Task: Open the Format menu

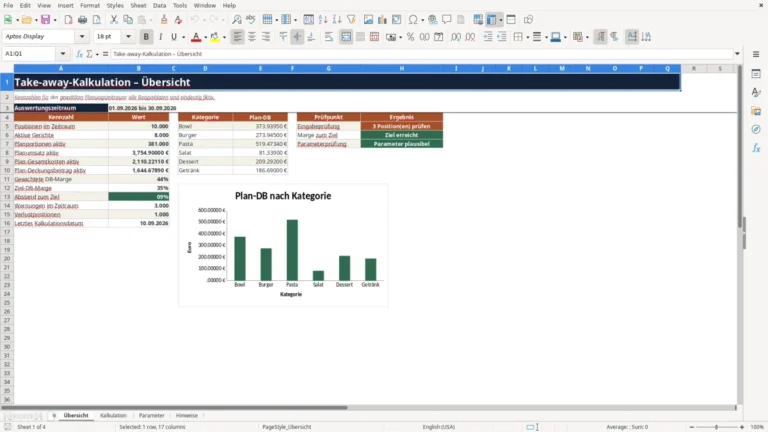Action: [90, 5]
